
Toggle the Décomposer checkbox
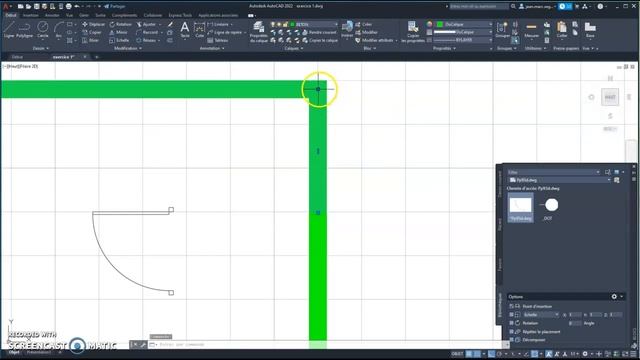pos(511,340)
